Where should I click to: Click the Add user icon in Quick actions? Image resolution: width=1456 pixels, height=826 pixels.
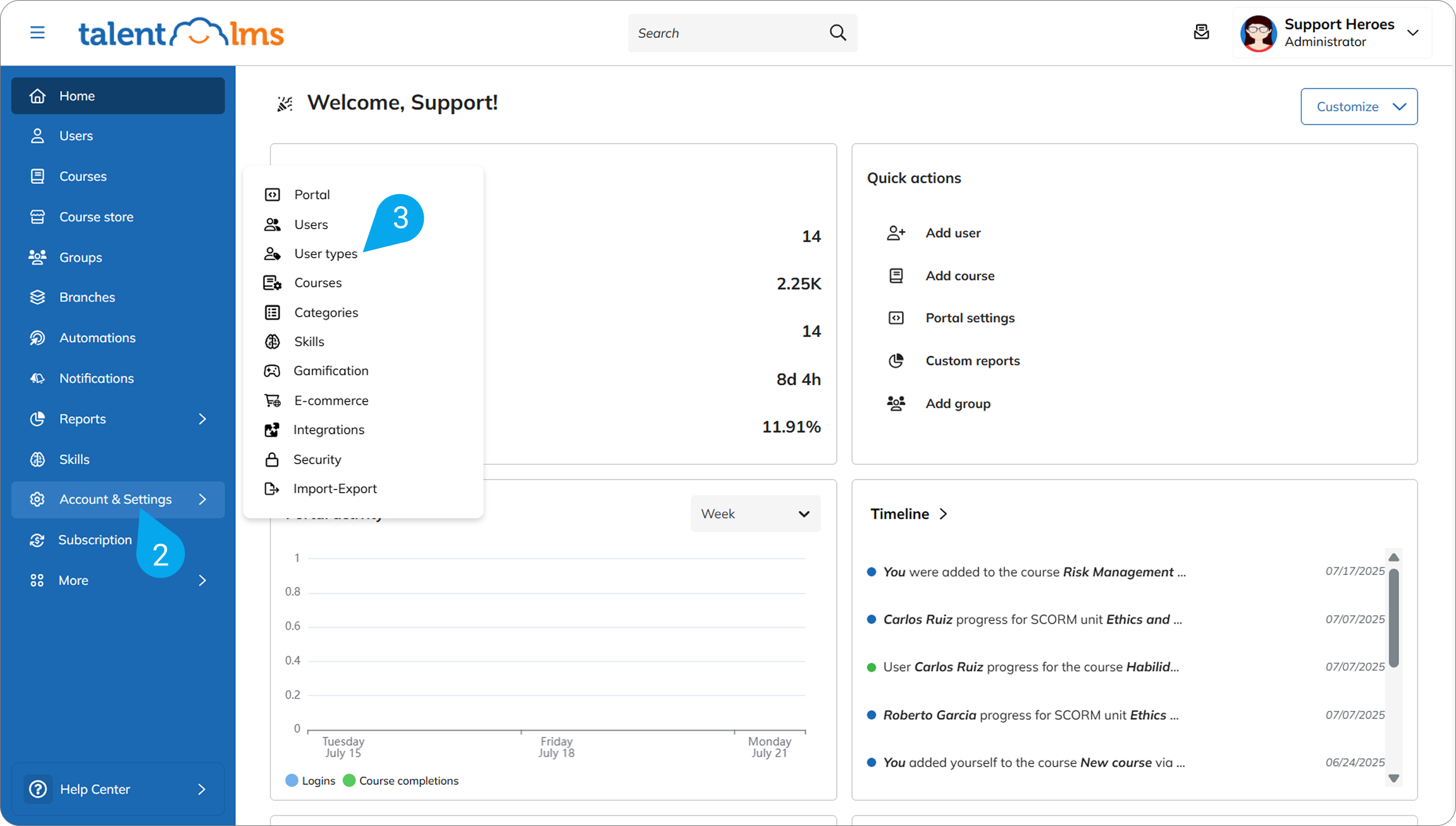(896, 233)
